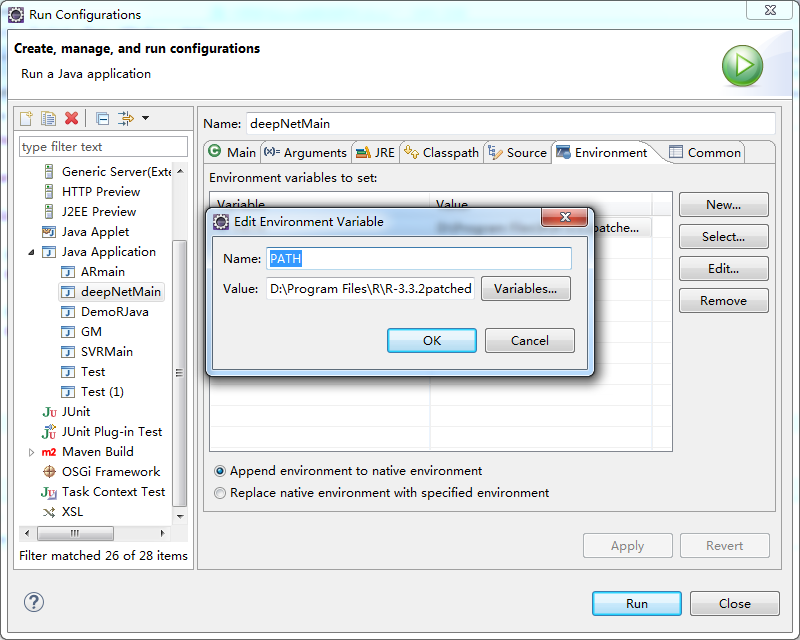Open the help question mark icon
Viewport: 800px width, 640px height.
(34, 602)
